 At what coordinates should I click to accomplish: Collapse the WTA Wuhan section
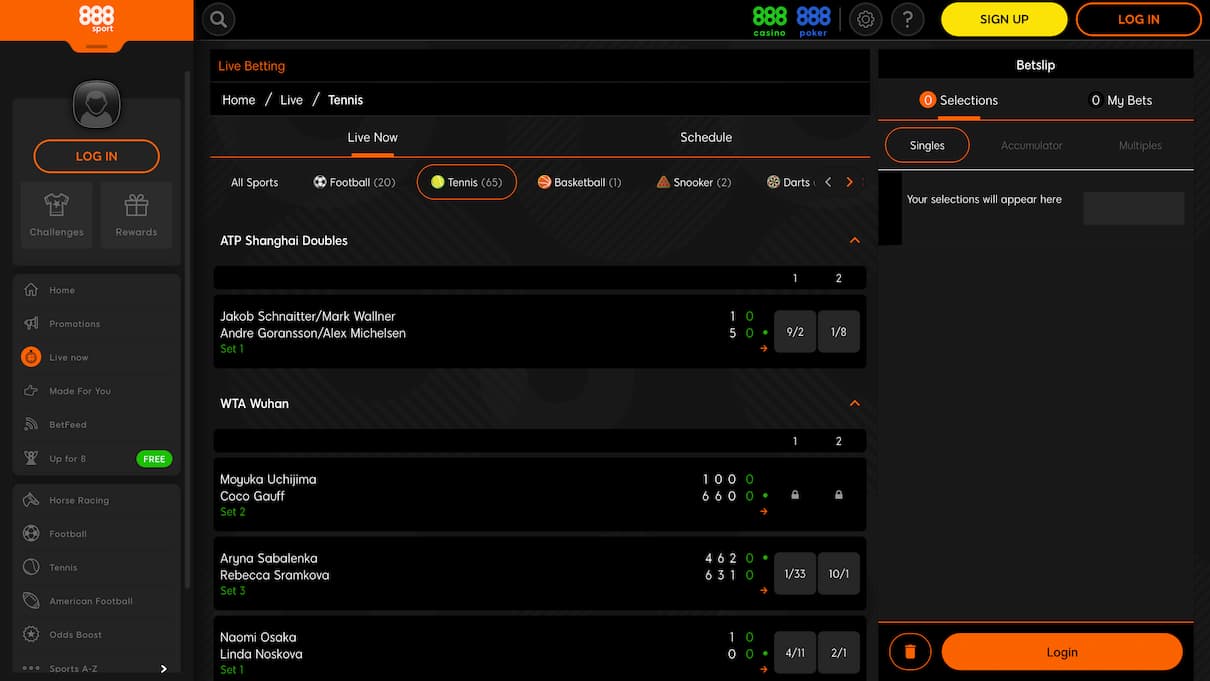pyautogui.click(x=854, y=403)
